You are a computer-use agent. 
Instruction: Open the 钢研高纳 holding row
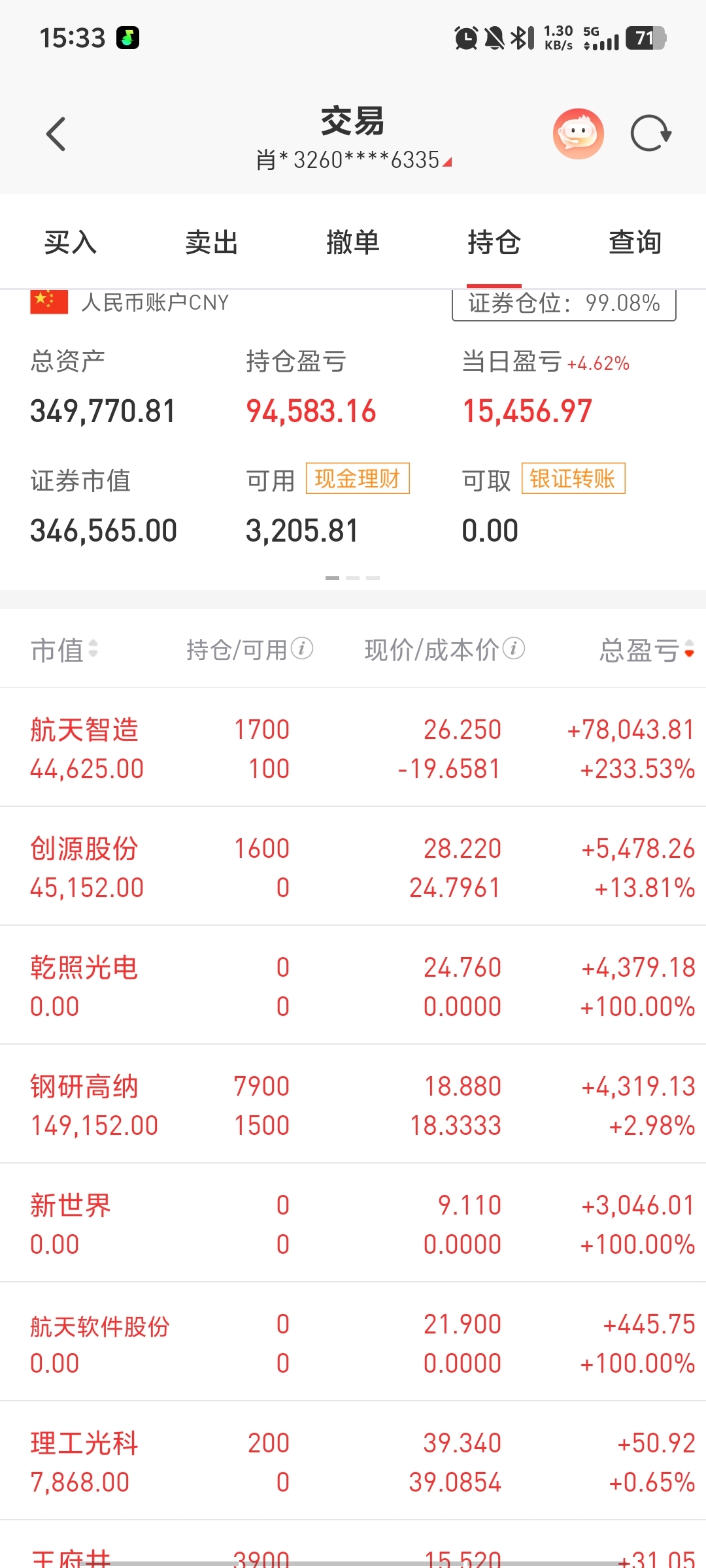[353, 1104]
